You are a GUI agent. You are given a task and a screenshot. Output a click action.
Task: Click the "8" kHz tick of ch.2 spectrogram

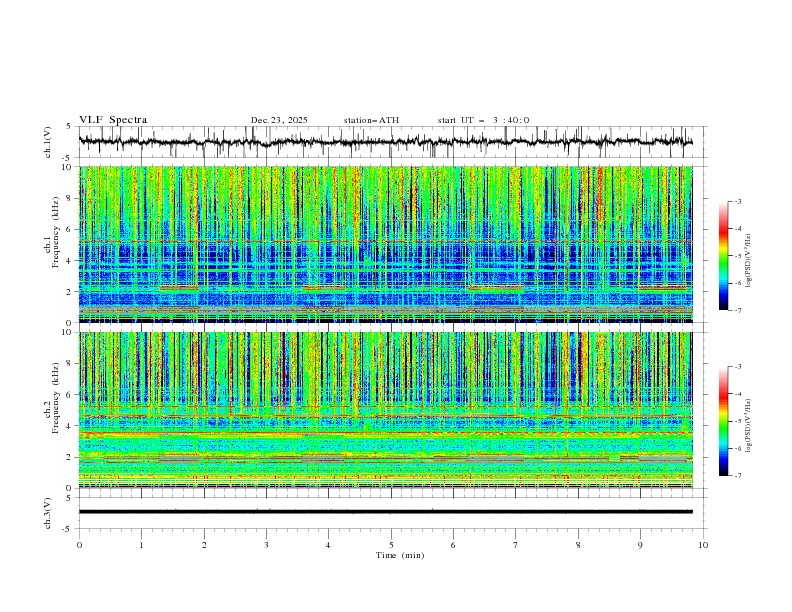pos(71,364)
